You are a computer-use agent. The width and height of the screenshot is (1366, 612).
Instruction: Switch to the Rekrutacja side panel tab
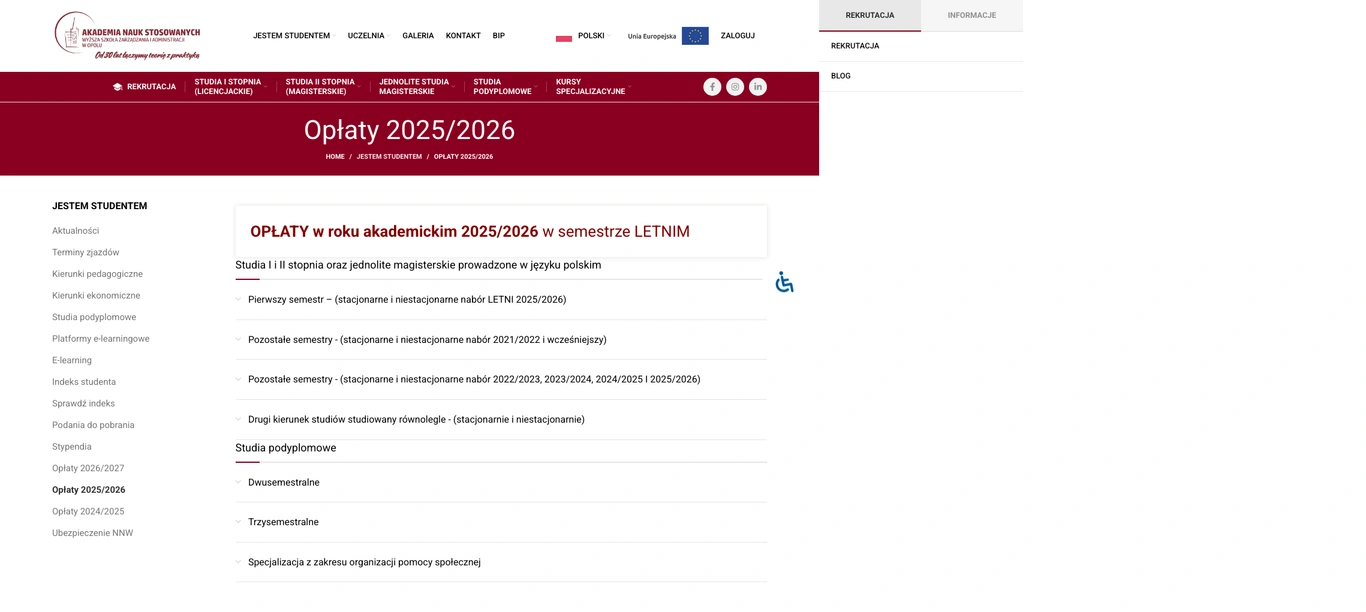point(870,15)
